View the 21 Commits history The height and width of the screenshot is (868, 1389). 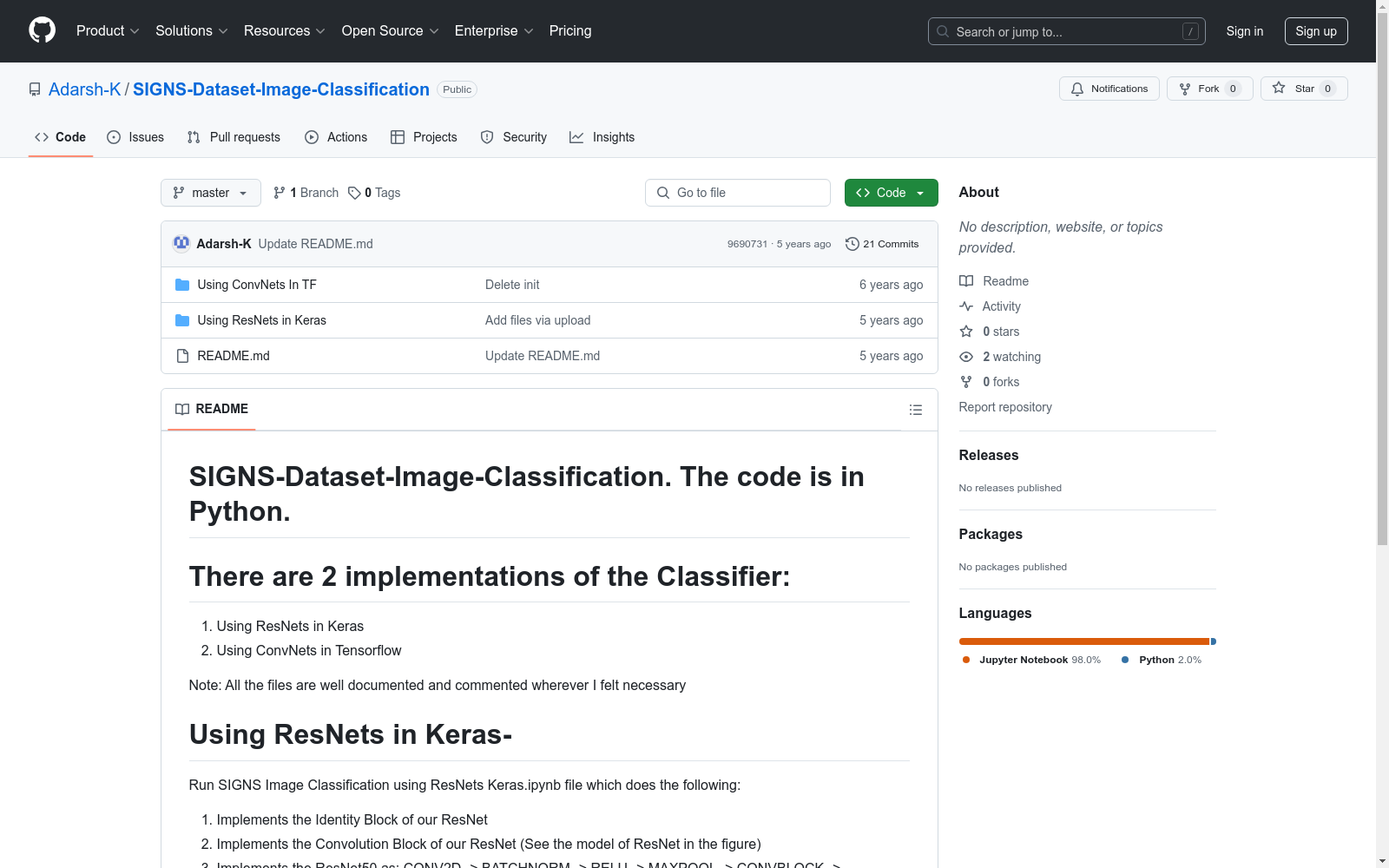(x=882, y=244)
